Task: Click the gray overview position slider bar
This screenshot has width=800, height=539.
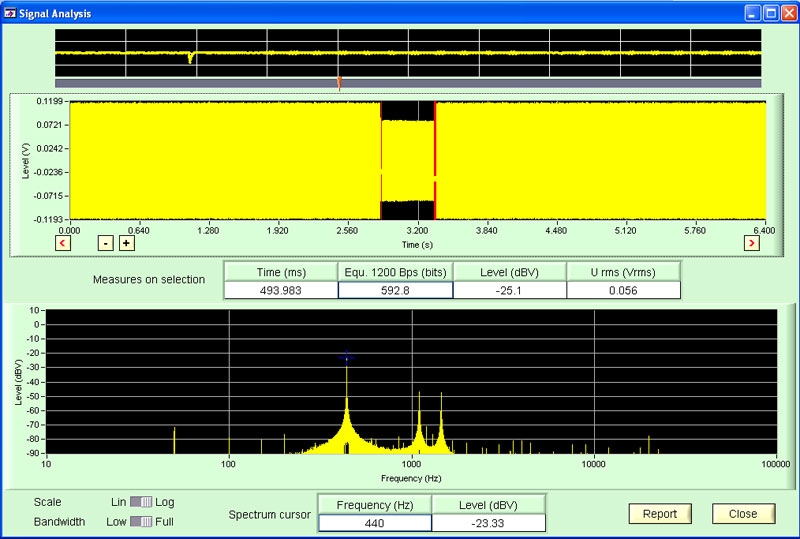Action: point(408,83)
